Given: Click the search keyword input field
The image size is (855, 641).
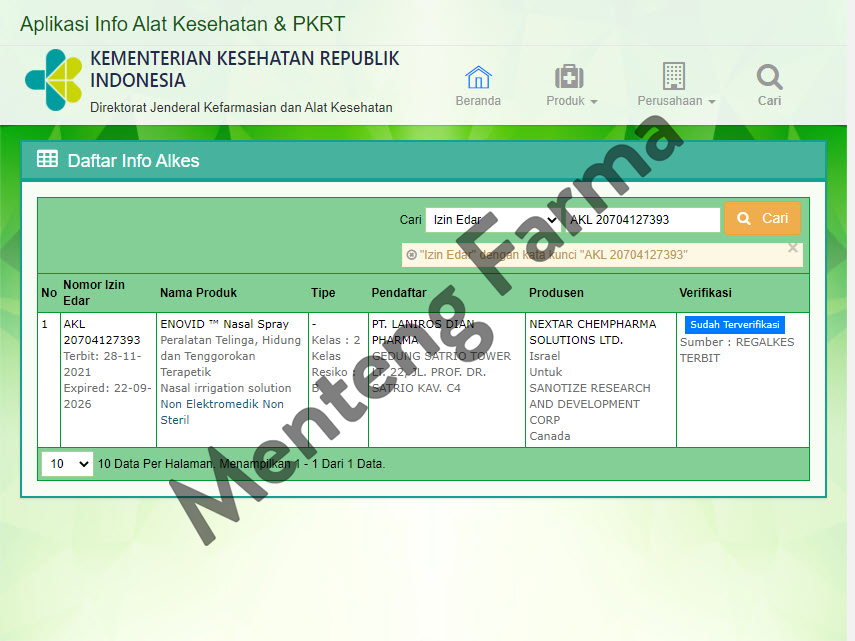Looking at the screenshot, I should point(643,220).
